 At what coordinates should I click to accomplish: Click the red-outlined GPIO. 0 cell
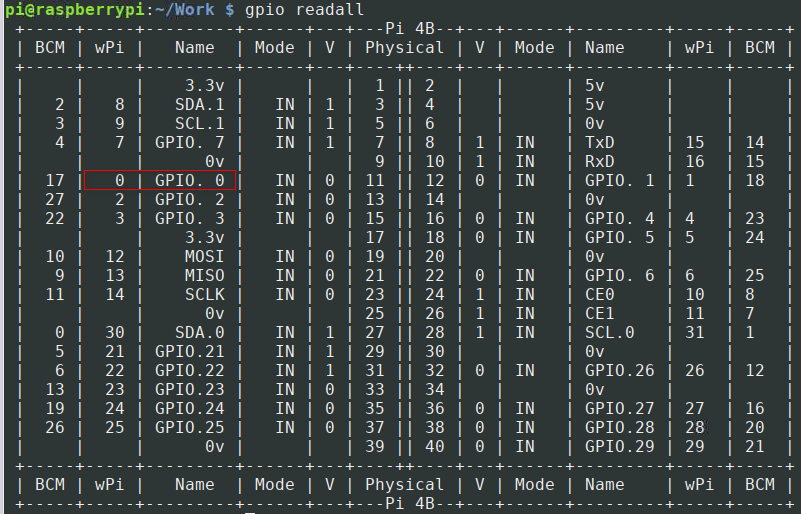click(x=160, y=179)
